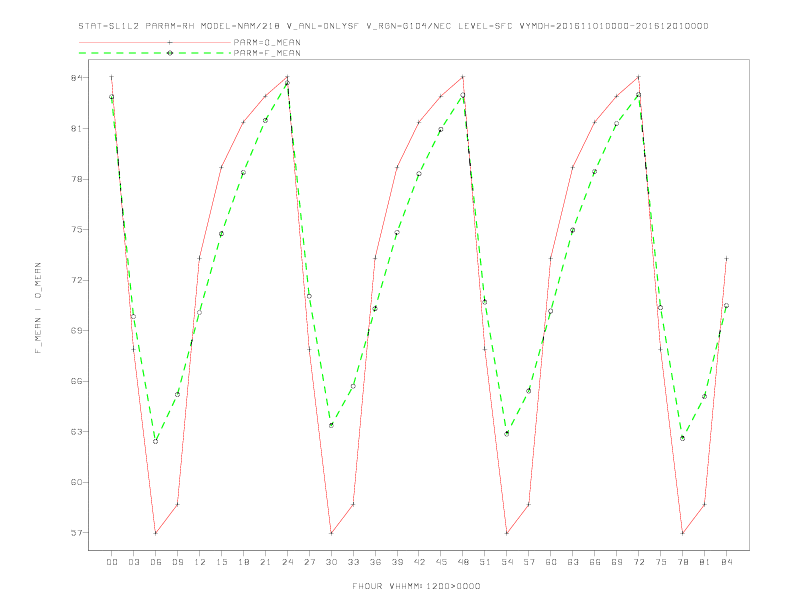Click x-axis forecast hour label 03
Screen dimensions: 792x612
[133, 562]
